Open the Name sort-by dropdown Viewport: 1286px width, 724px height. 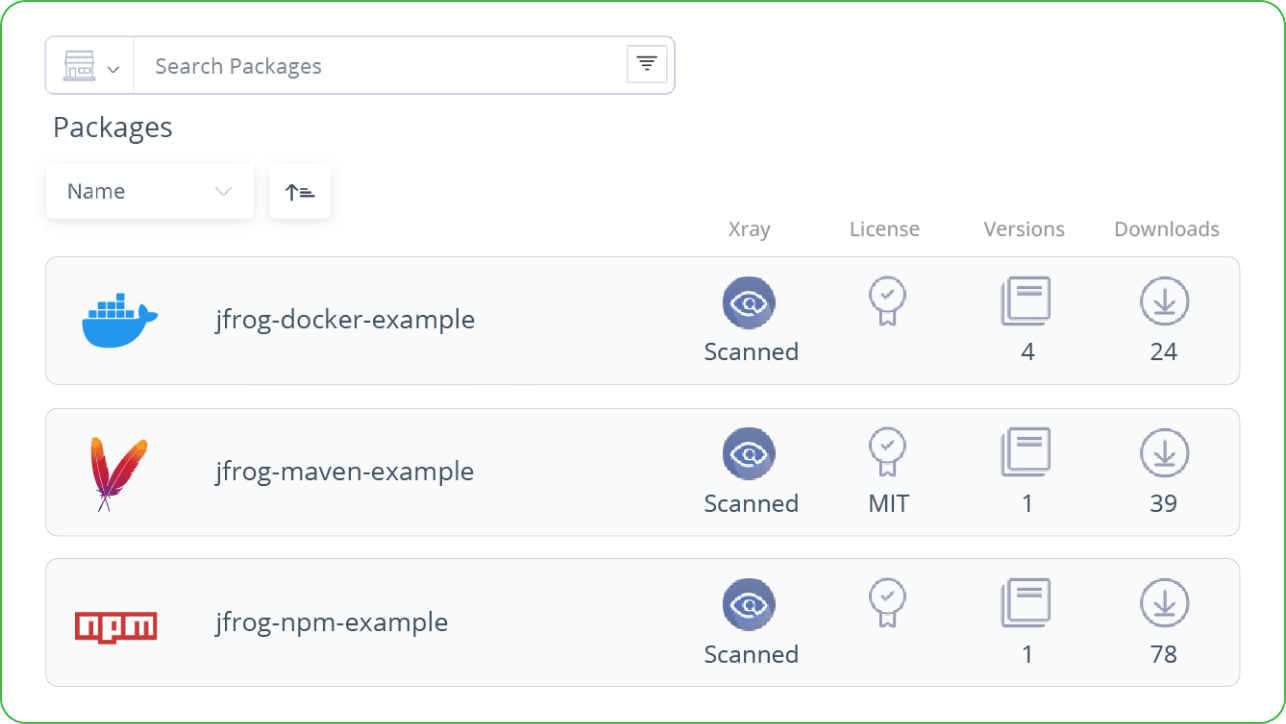click(x=150, y=191)
